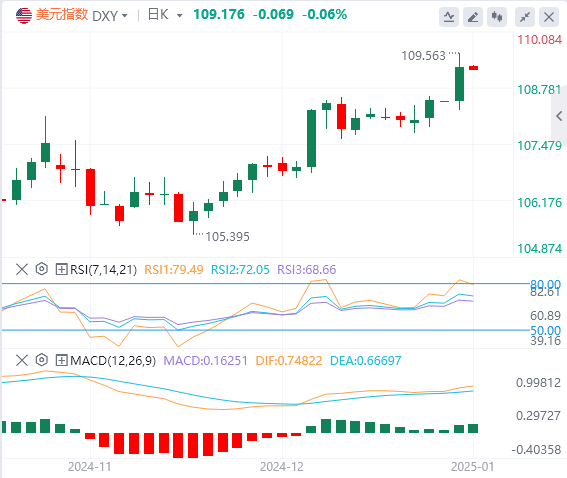Click the 0.99812 MACD axis label

pos(538,383)
